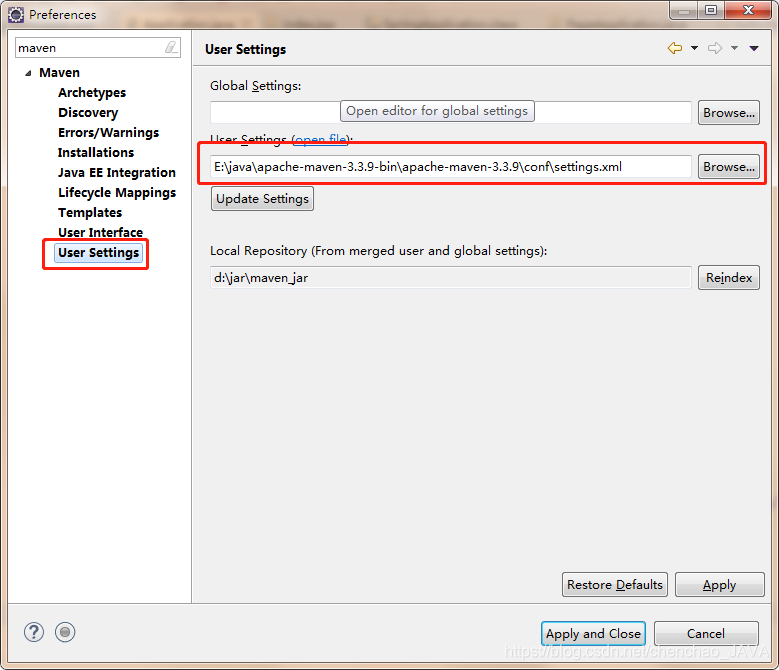This screenshot has height=670, width=779.
Task: Click the Reindex local repository button
Action: click(x=729, y=278)
